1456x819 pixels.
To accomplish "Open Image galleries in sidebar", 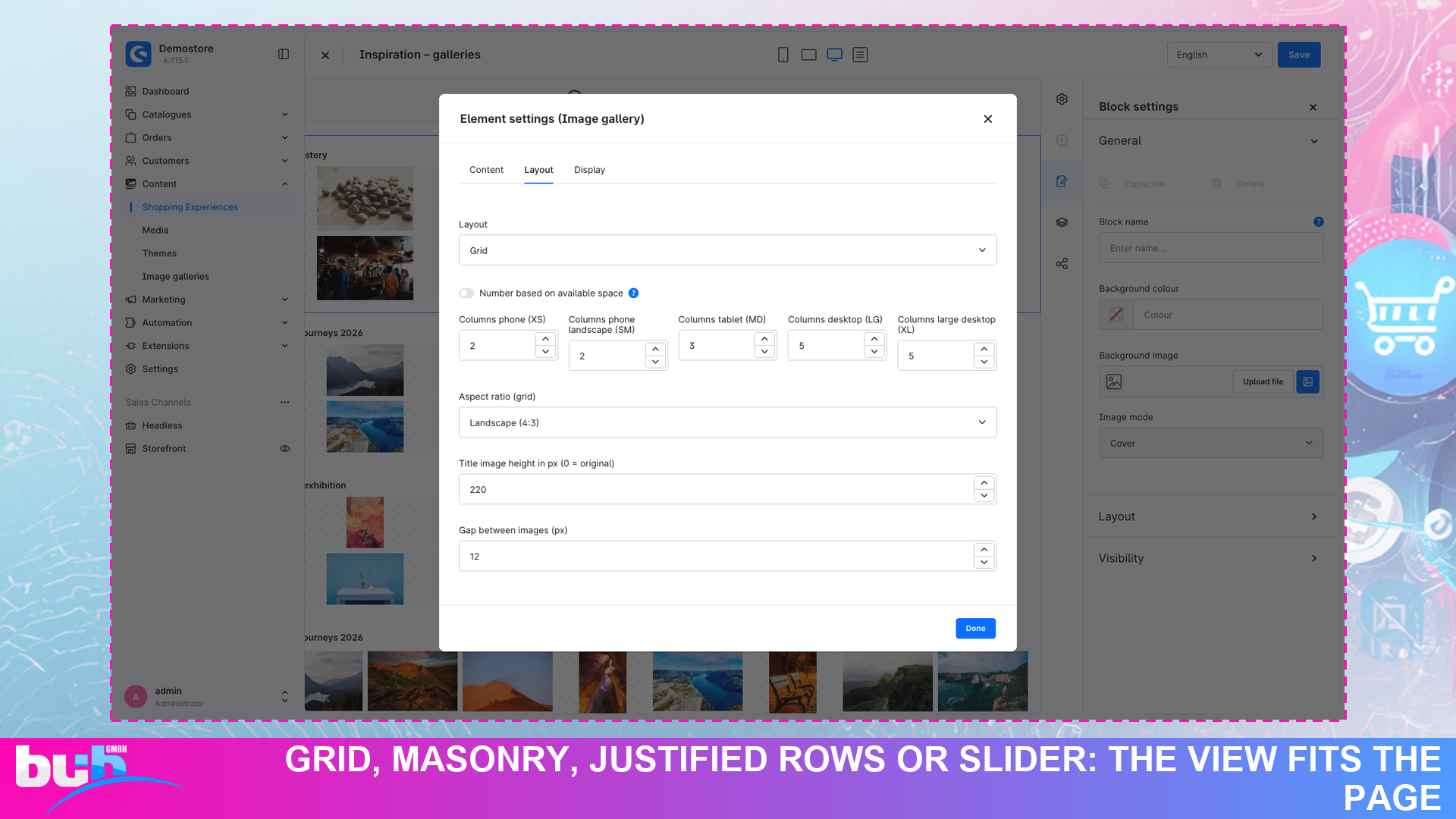I will point(175,276).
